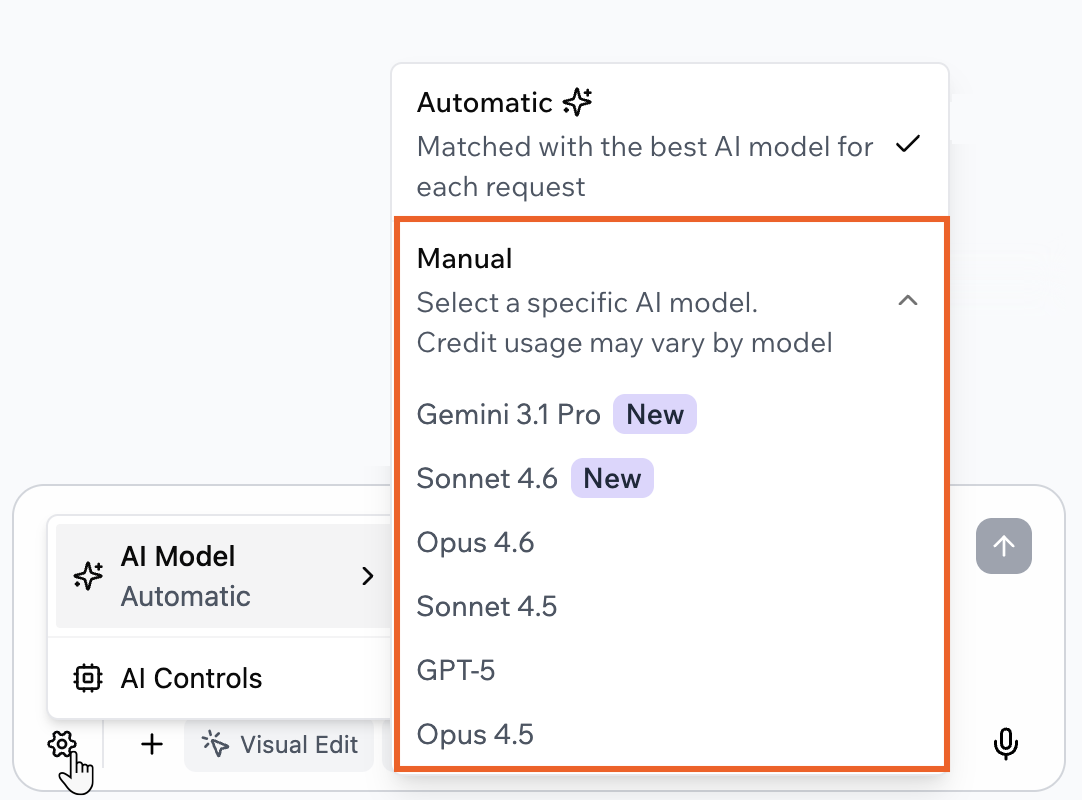The image size is (1082, 800).
Task: Click the chip icon next to AI Controls
Action: (88, 677)
